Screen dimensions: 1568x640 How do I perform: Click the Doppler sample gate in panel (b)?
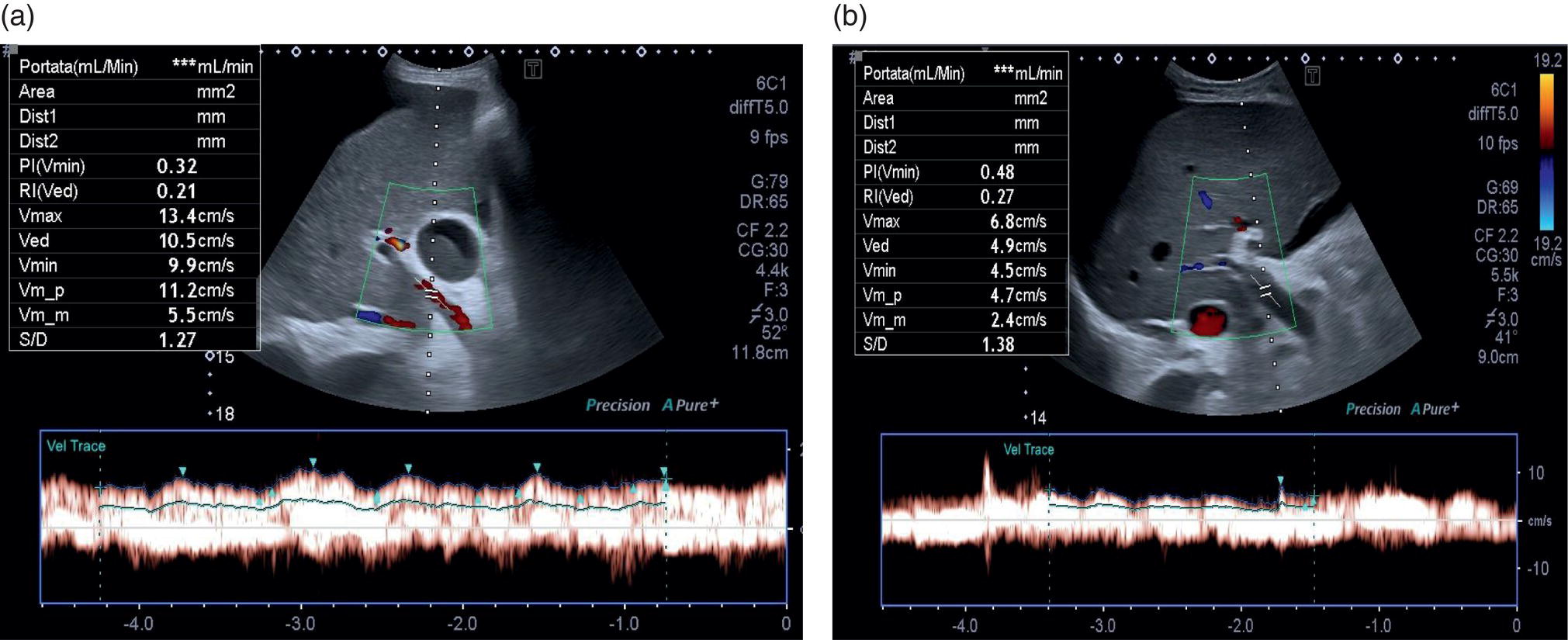1266,292
